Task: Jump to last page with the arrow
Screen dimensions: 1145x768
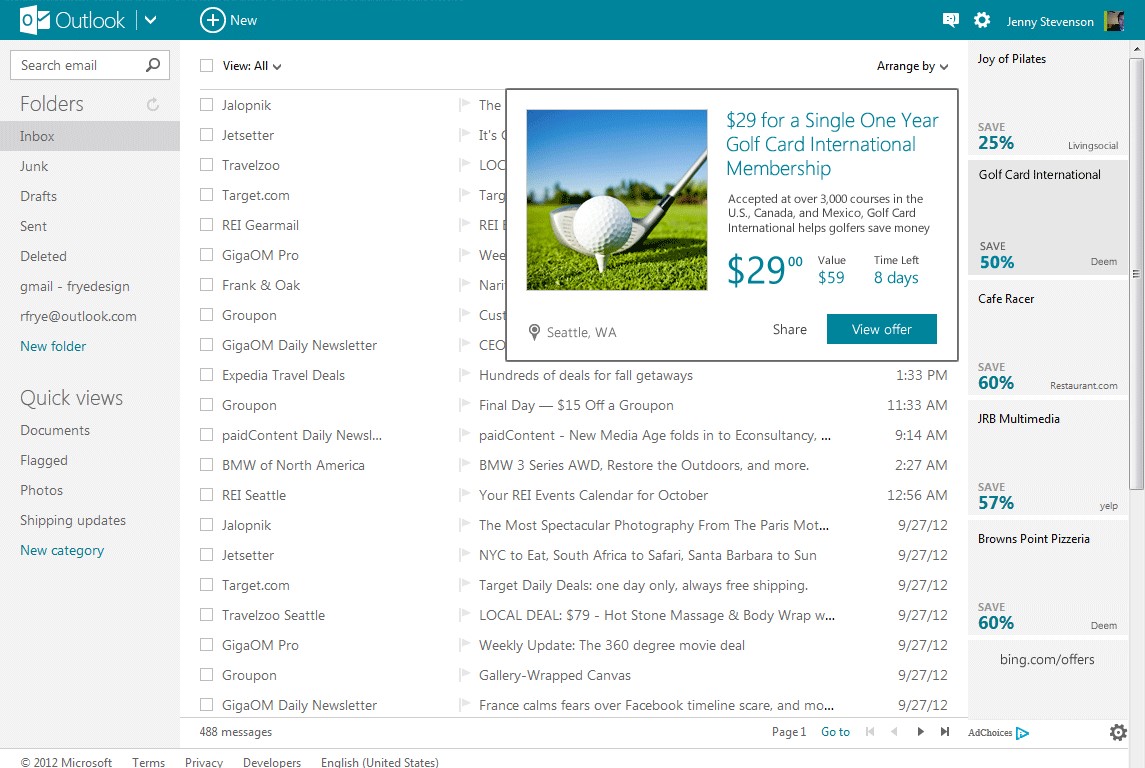Action: click(945, 731)
